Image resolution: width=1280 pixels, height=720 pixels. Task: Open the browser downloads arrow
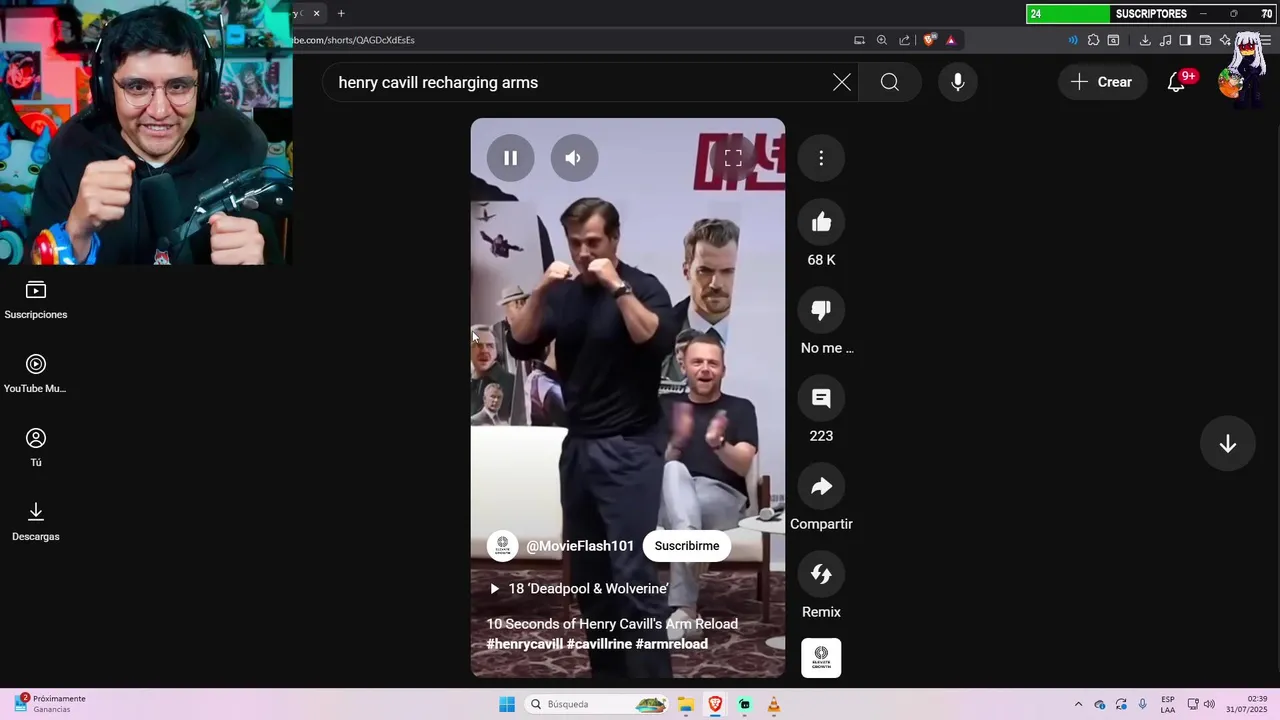[1145, 40]
